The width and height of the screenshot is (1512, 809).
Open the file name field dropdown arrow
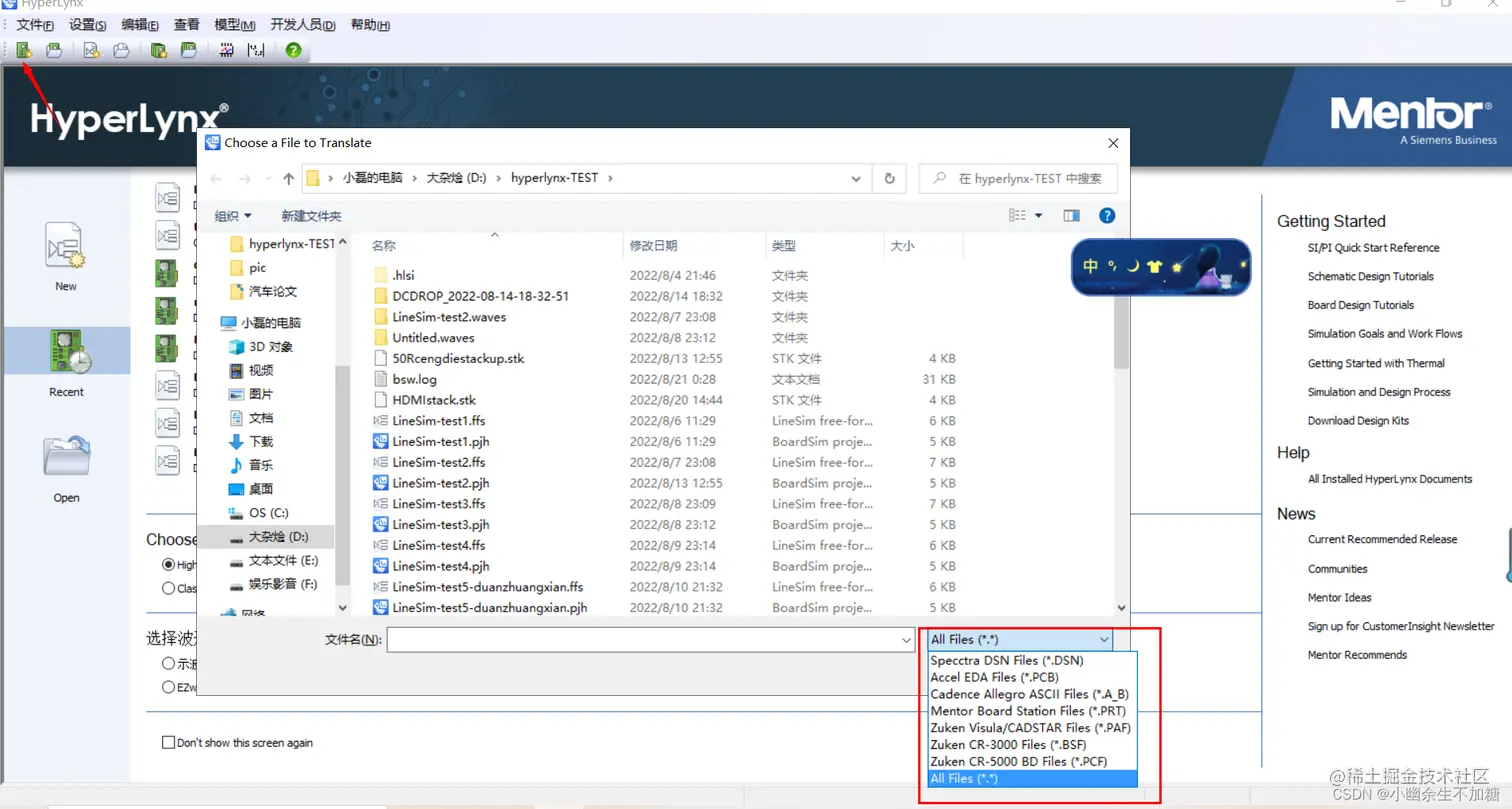(x=906, y=640)
